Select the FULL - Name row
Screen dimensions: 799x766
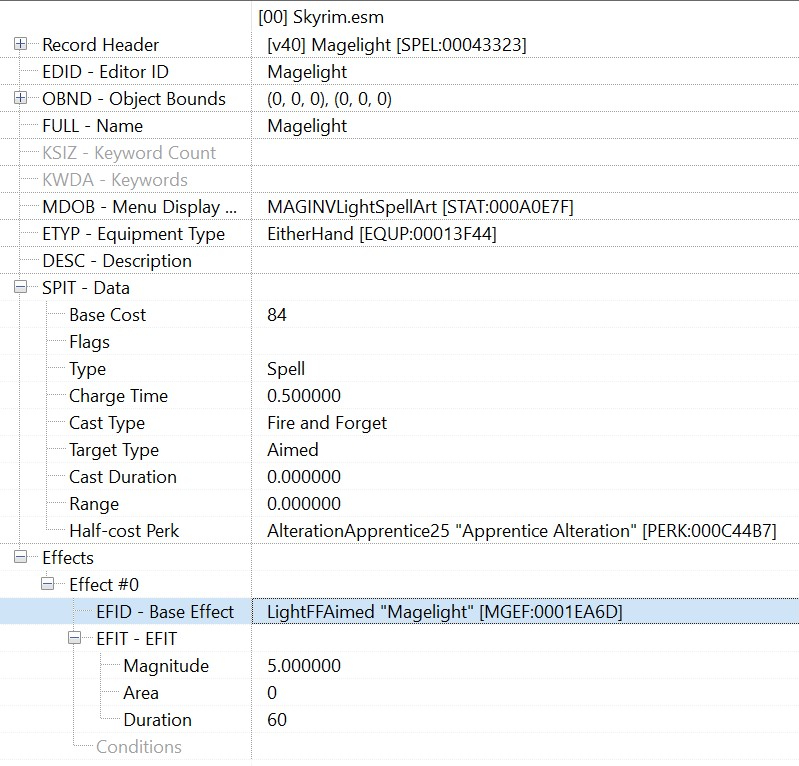[400, 126]
